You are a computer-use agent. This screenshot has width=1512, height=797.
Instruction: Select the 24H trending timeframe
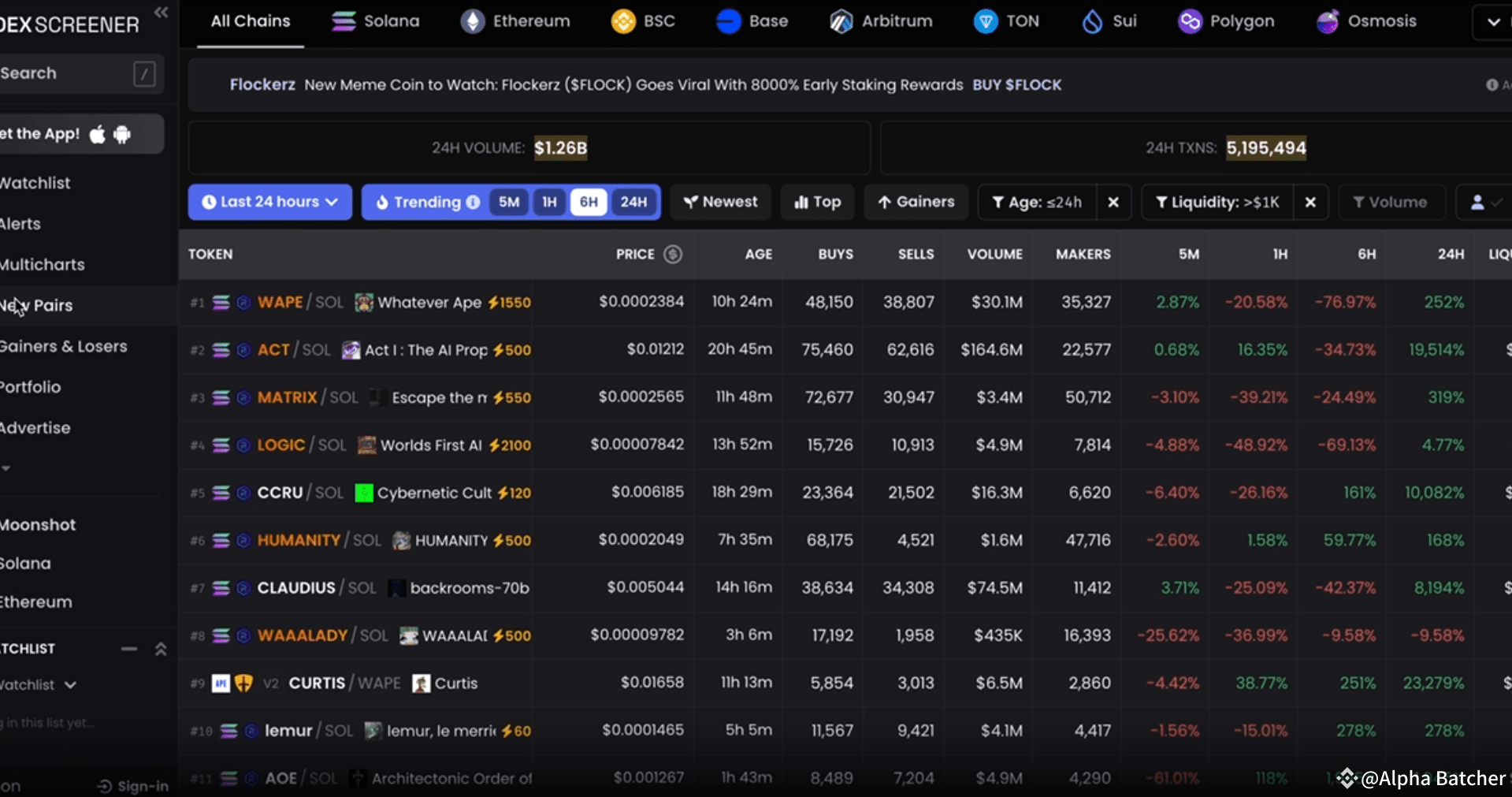tap(633, 203)
